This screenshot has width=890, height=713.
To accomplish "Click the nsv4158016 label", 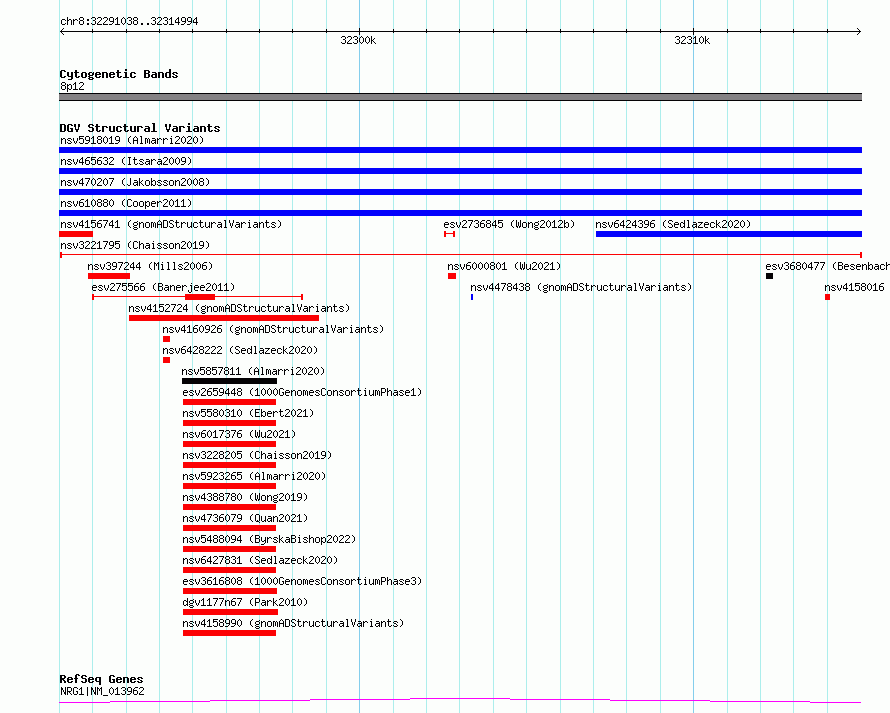I will (x=854, y=287).
